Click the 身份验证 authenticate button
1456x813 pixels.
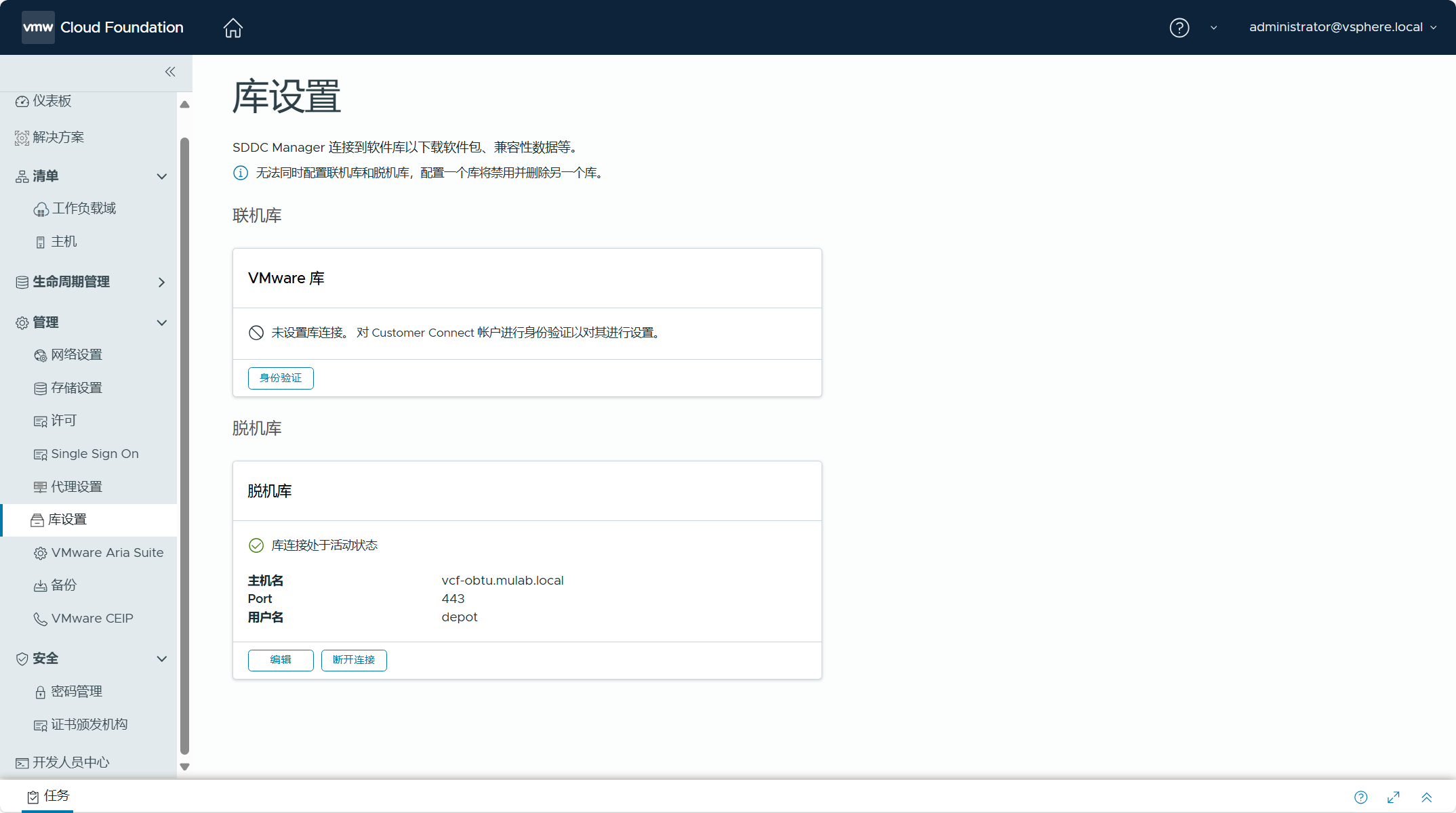pos(281,378)
